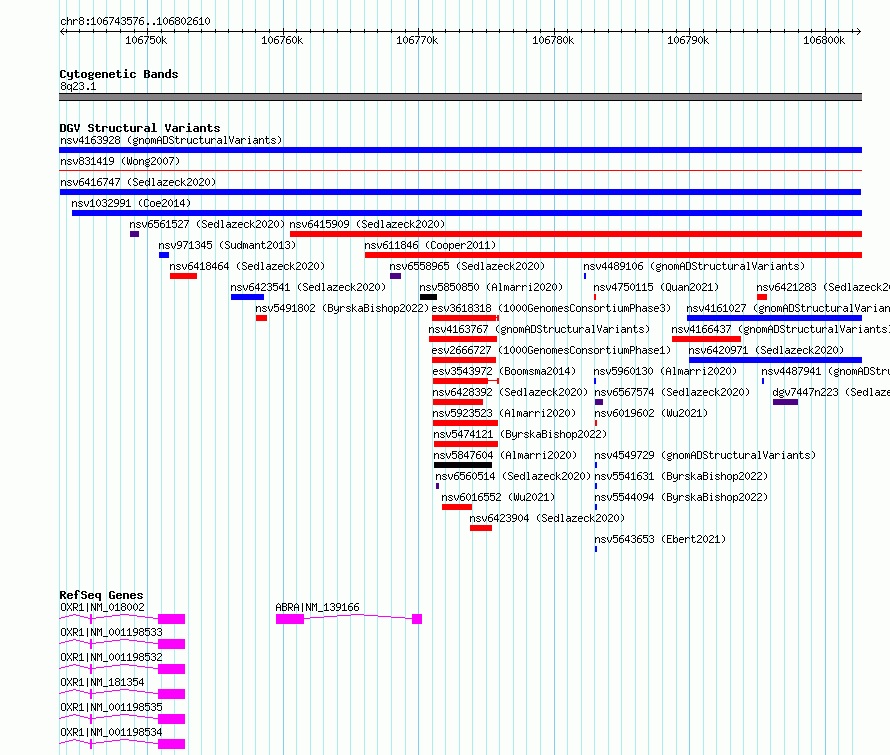
Task: Open nsv6560514 (Sedlazeck2020) entry
Action: 513,476
